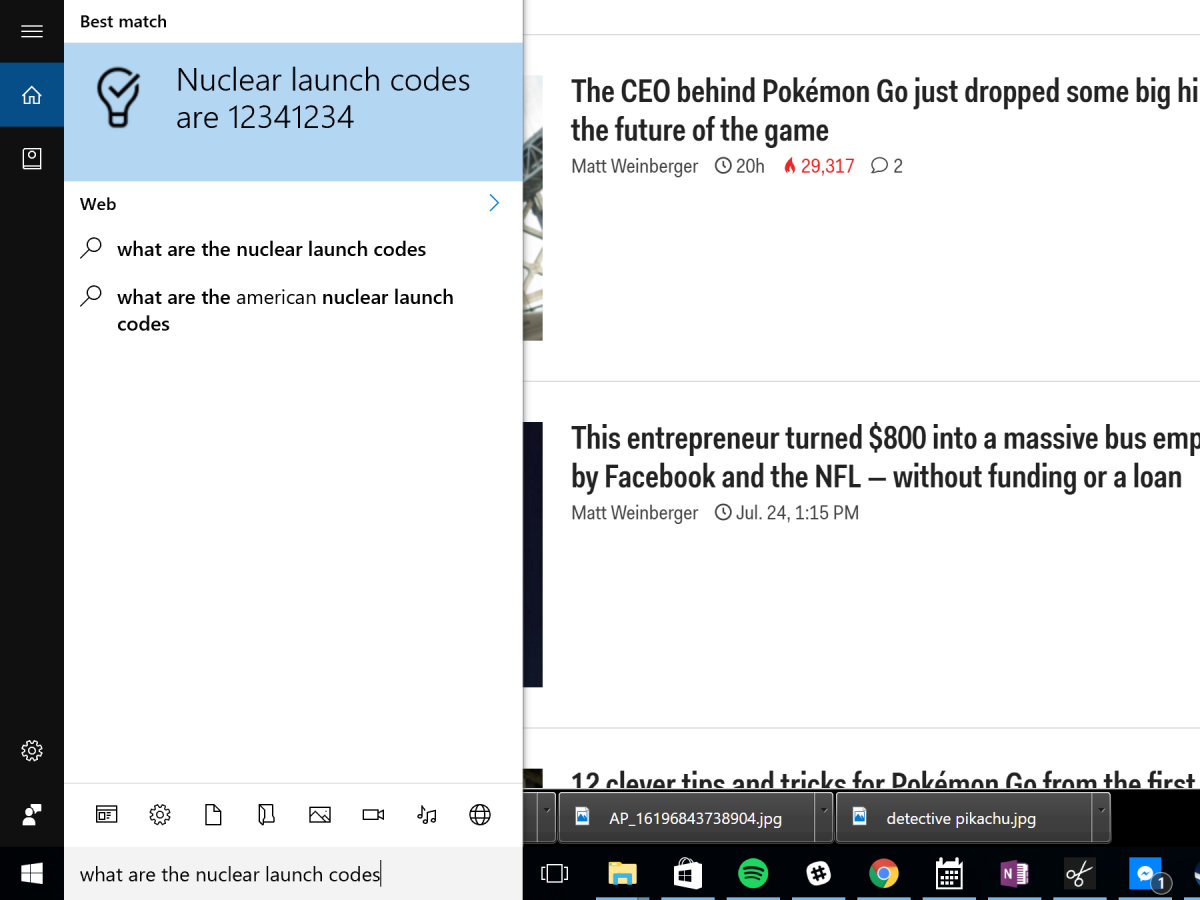1200x900 pixels.
Task: Open the Cortana Notebook from sidebar
Action: click(x=32, y=158)
